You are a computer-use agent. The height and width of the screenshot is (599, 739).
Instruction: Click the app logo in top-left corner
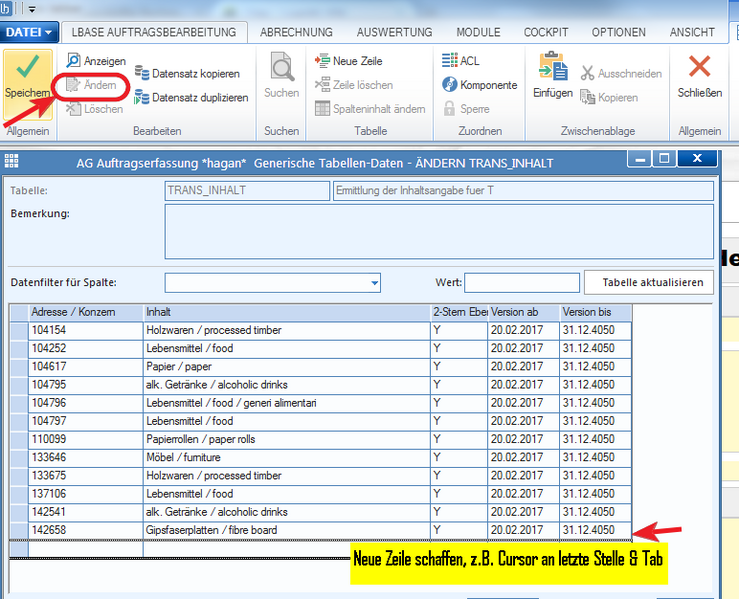coord(6,8)
